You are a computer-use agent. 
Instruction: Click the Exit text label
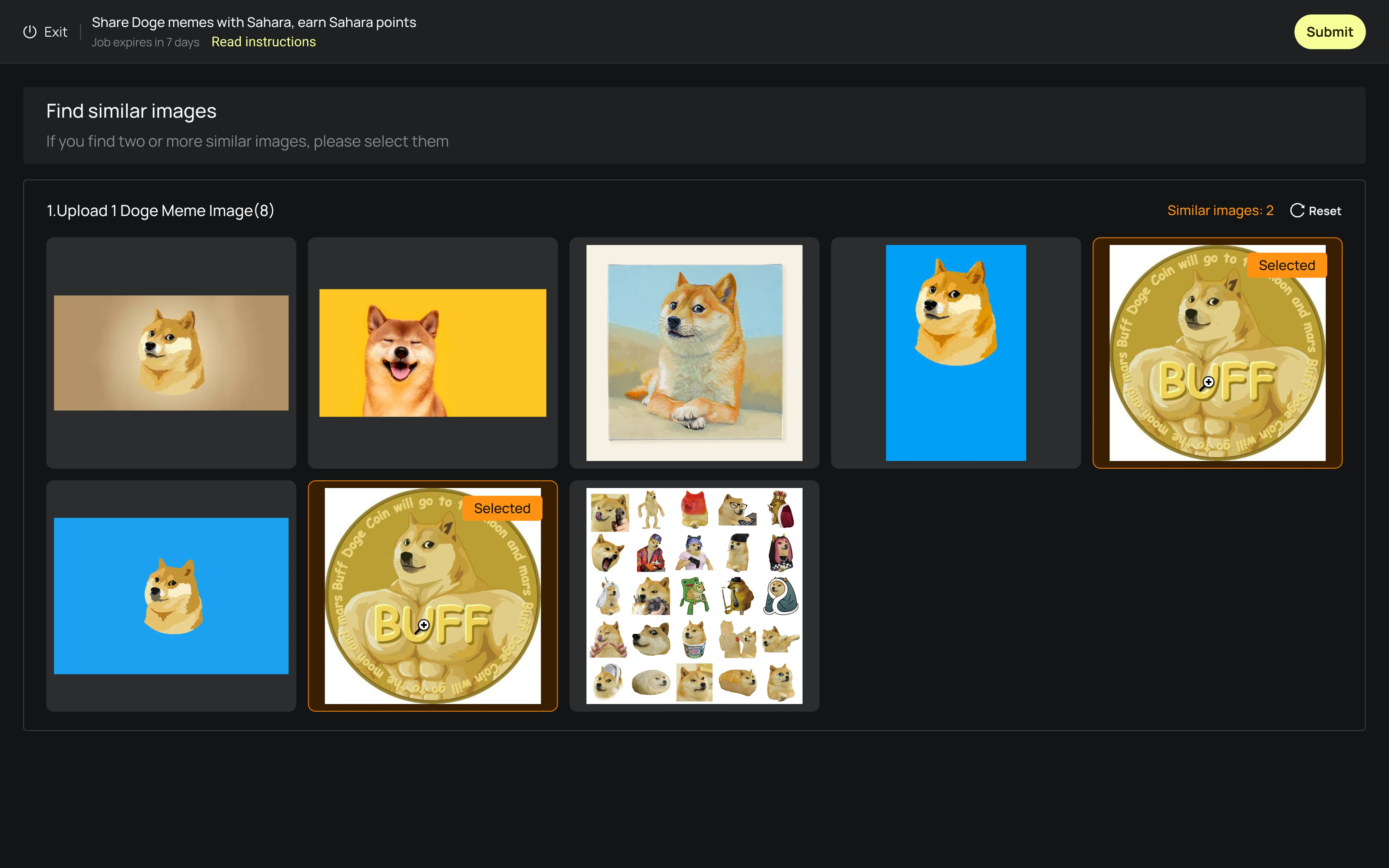tap(56, 32)
